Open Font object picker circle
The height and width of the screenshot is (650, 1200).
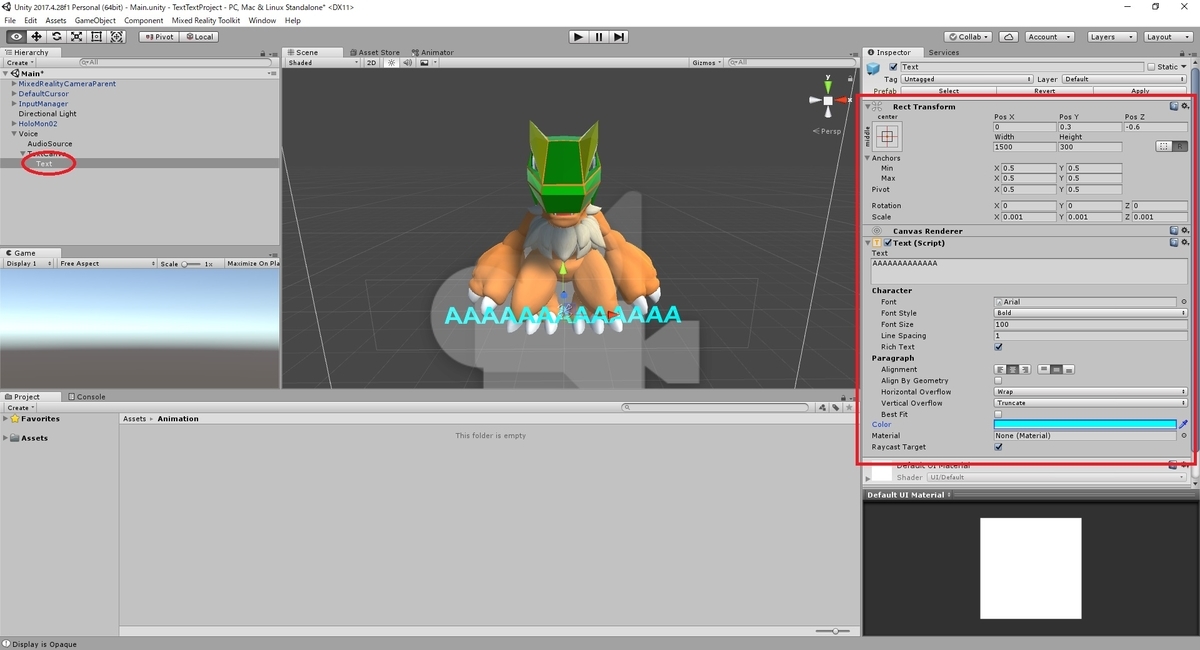point(1184,301)
